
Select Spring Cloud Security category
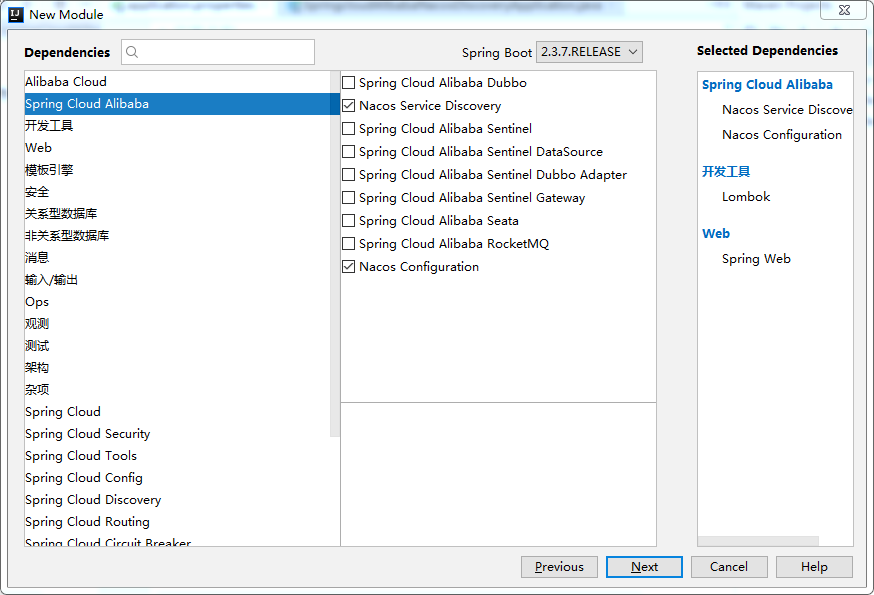coord(177,434)
